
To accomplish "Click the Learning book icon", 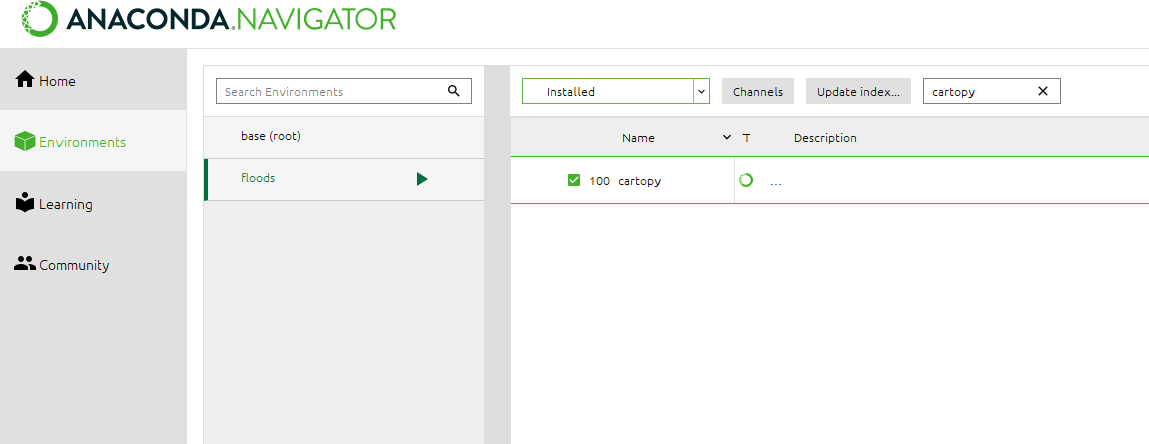I will pyautogui.click(x=25, y=203).
